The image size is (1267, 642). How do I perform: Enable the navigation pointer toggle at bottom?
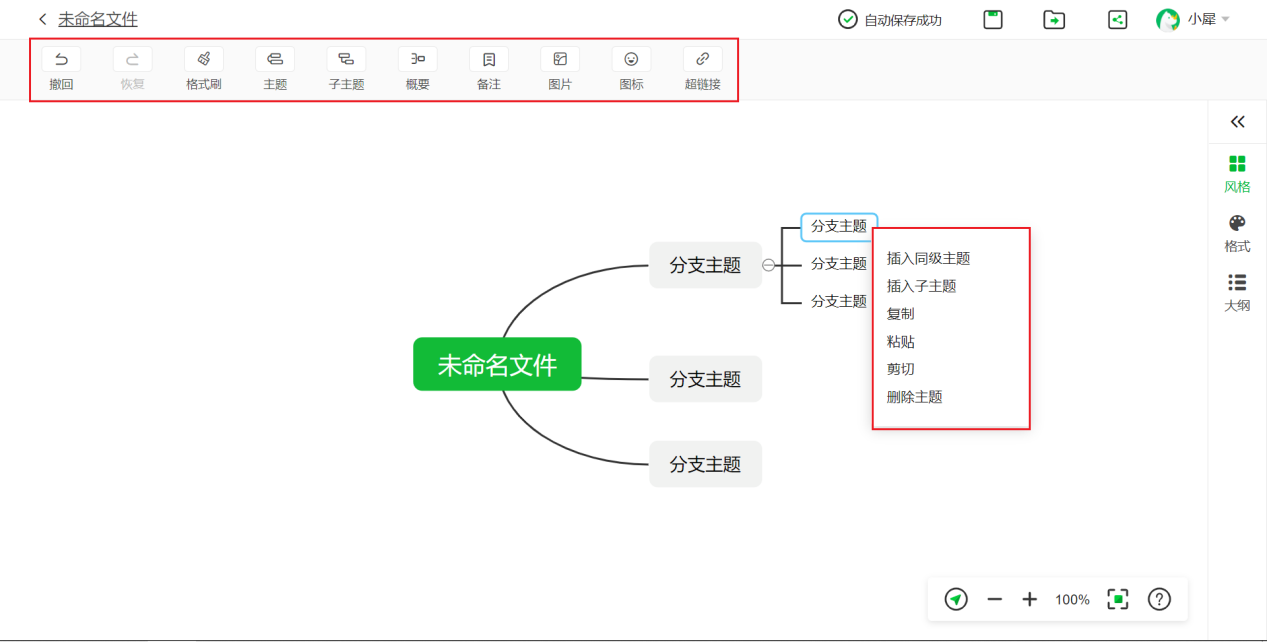[x=956, y=598]
